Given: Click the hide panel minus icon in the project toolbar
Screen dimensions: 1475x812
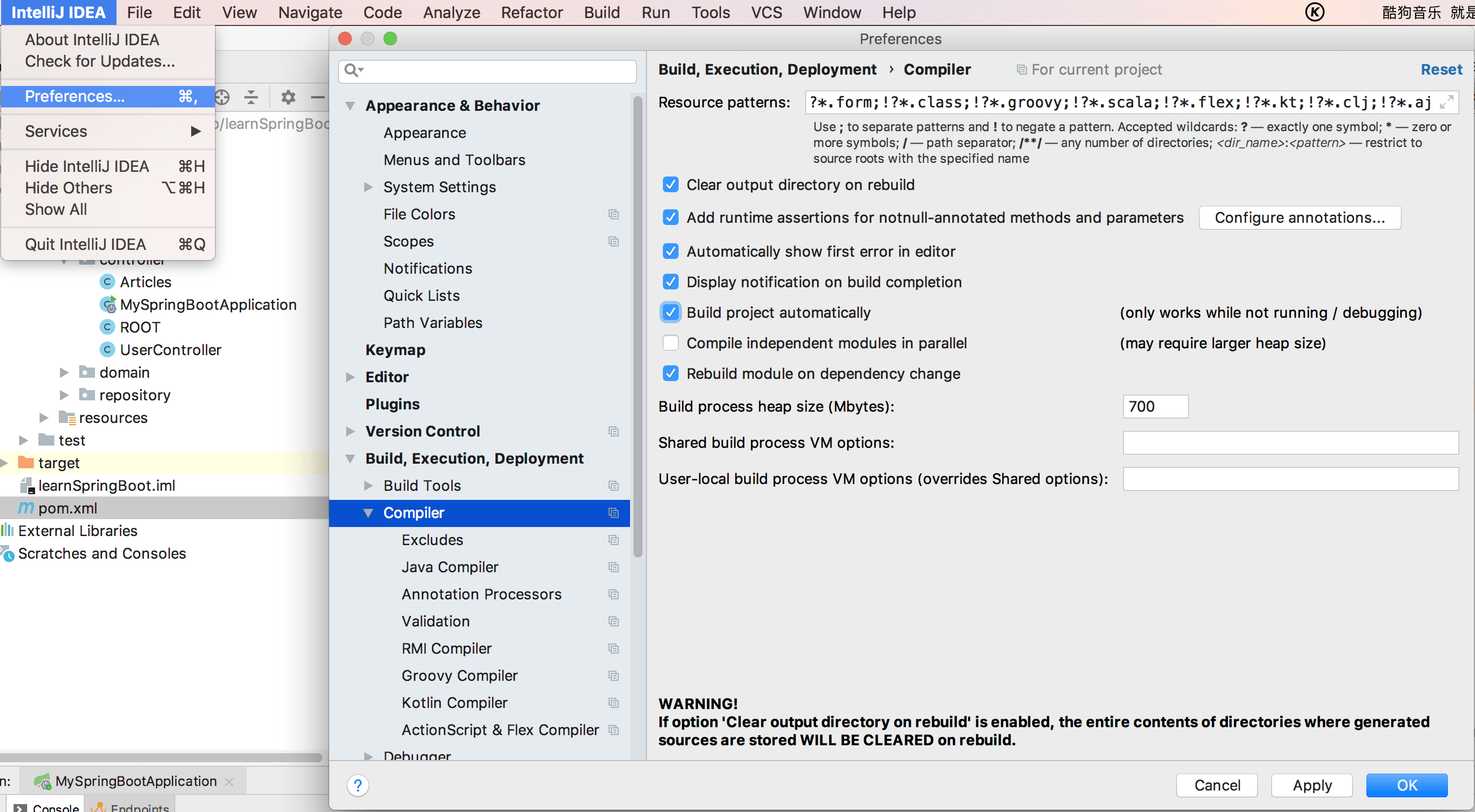Looking at the screenshot, I should click(318, 97).
